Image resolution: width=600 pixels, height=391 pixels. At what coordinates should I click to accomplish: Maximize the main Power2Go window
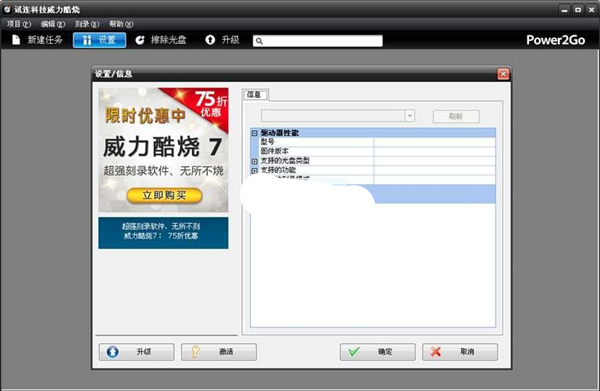click(x=578, y=10)
